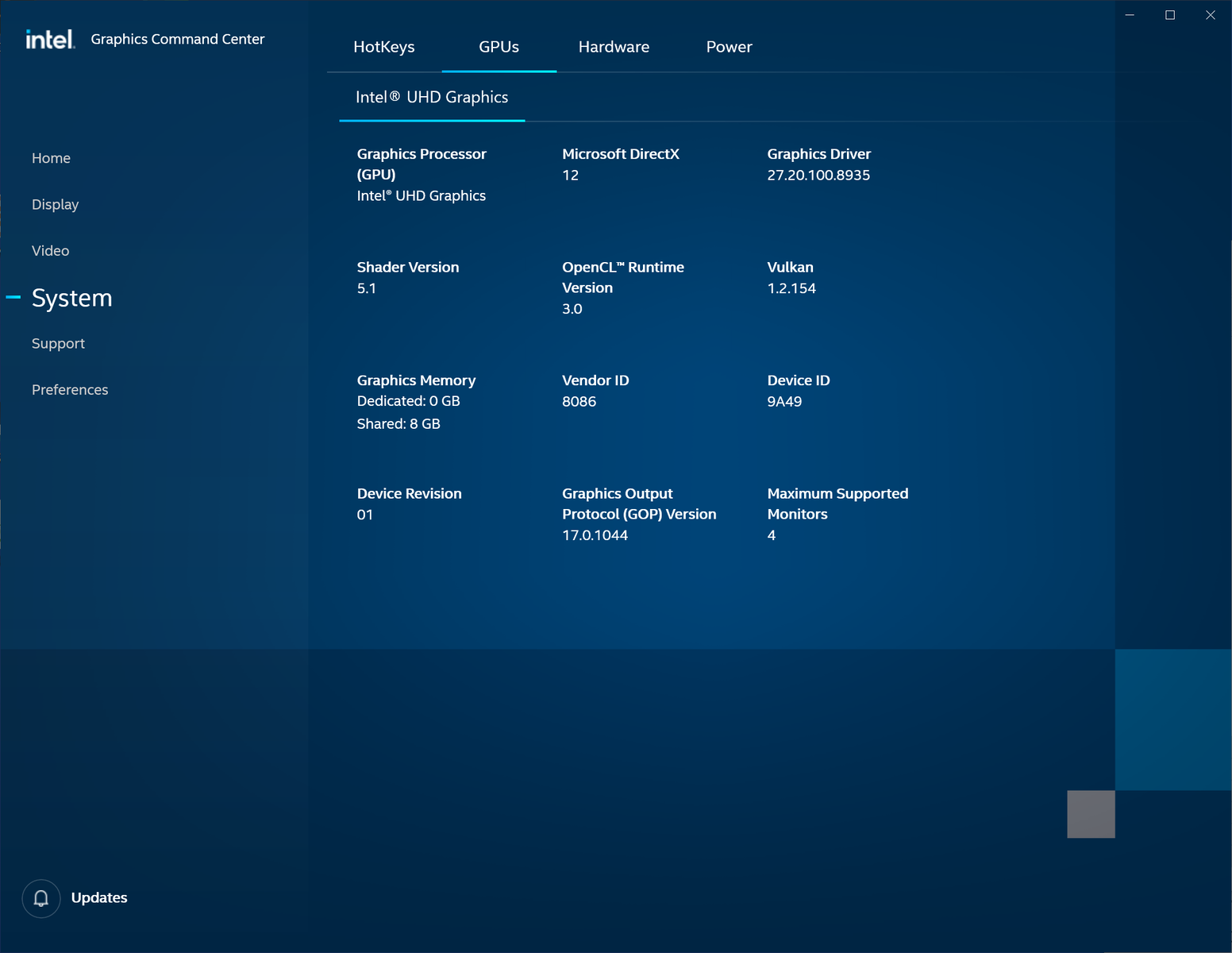Click the Graphics Memory heading
Viewport: 1232px width, 953px height.
[416, 380]
